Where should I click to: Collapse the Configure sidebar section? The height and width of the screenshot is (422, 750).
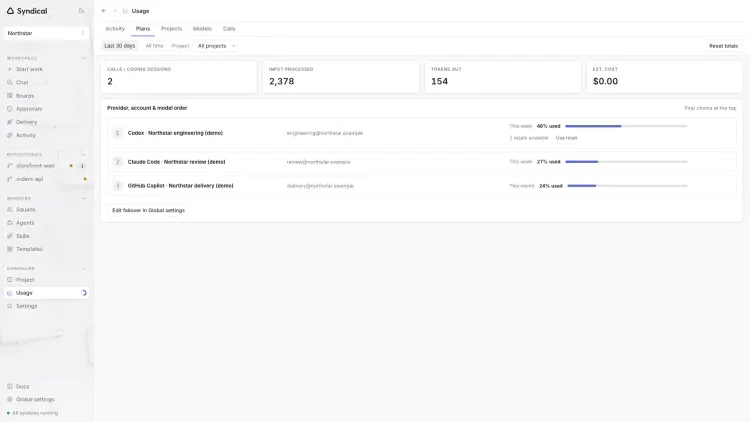click(84, 268)
